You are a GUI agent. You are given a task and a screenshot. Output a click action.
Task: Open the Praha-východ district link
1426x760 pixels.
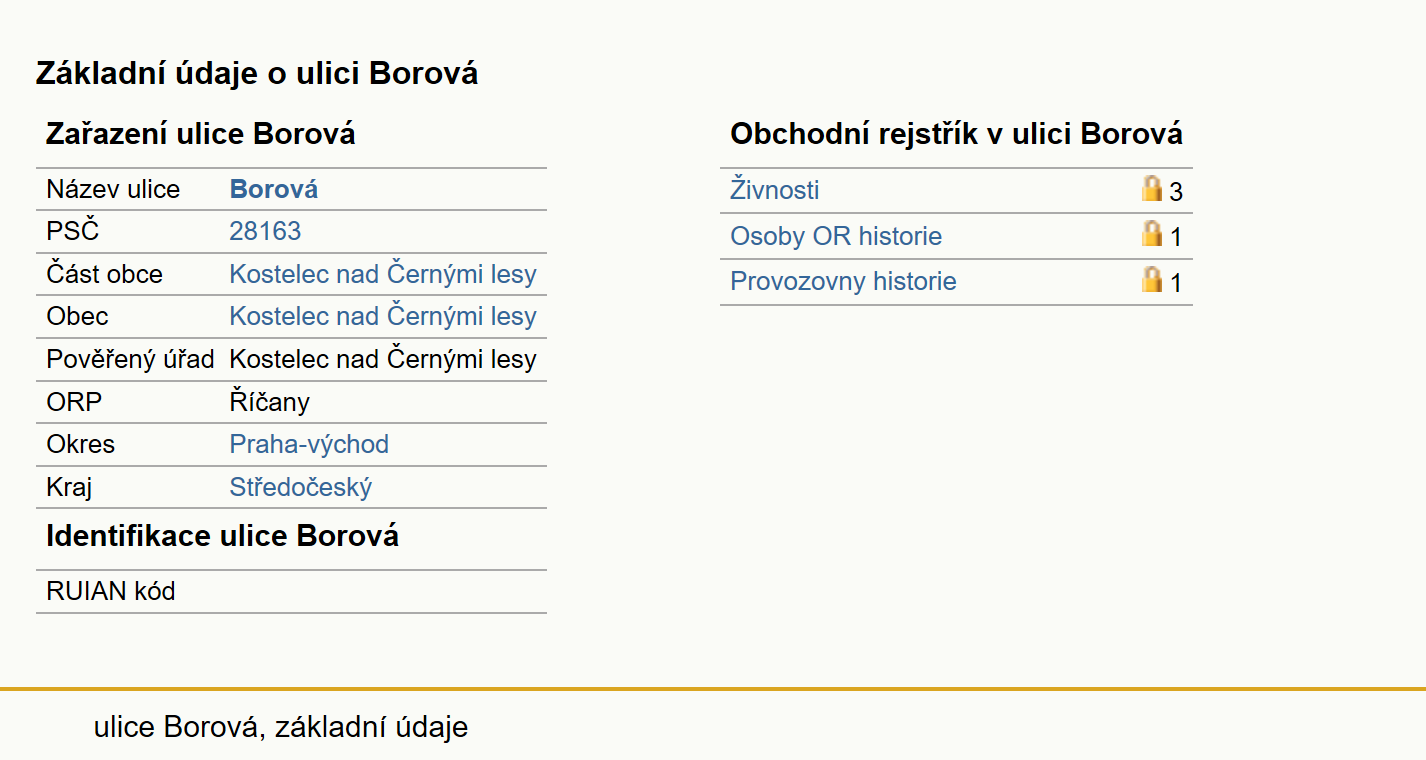pos(309,444)
